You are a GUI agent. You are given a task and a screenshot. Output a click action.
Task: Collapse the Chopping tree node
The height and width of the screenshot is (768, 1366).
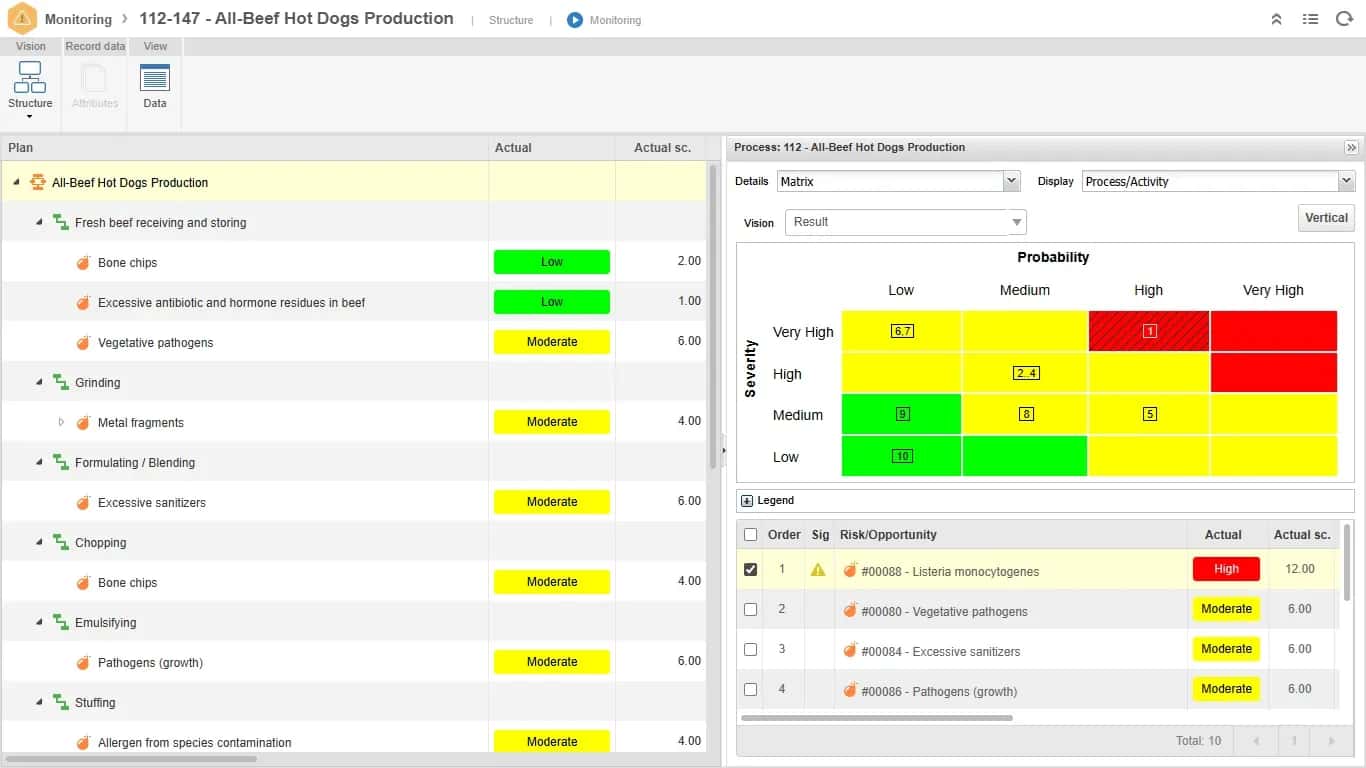(x=40, y=542)
